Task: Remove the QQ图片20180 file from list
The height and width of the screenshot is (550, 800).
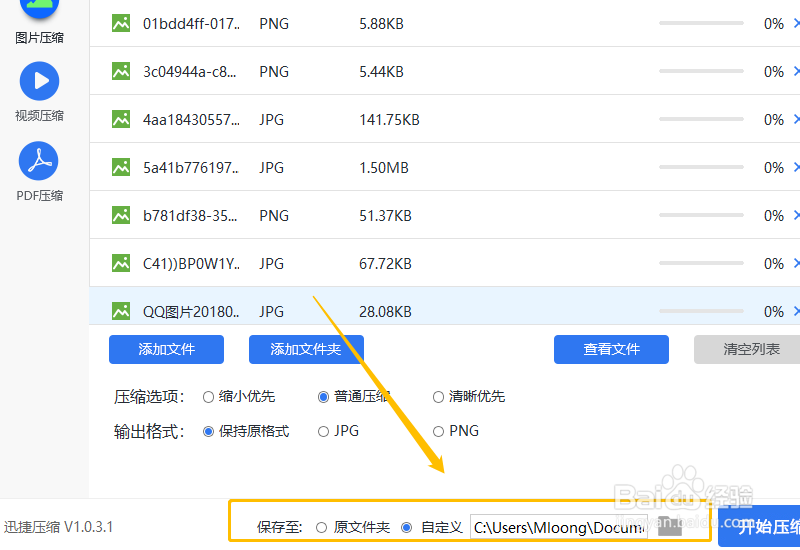Action: (796, 311)
